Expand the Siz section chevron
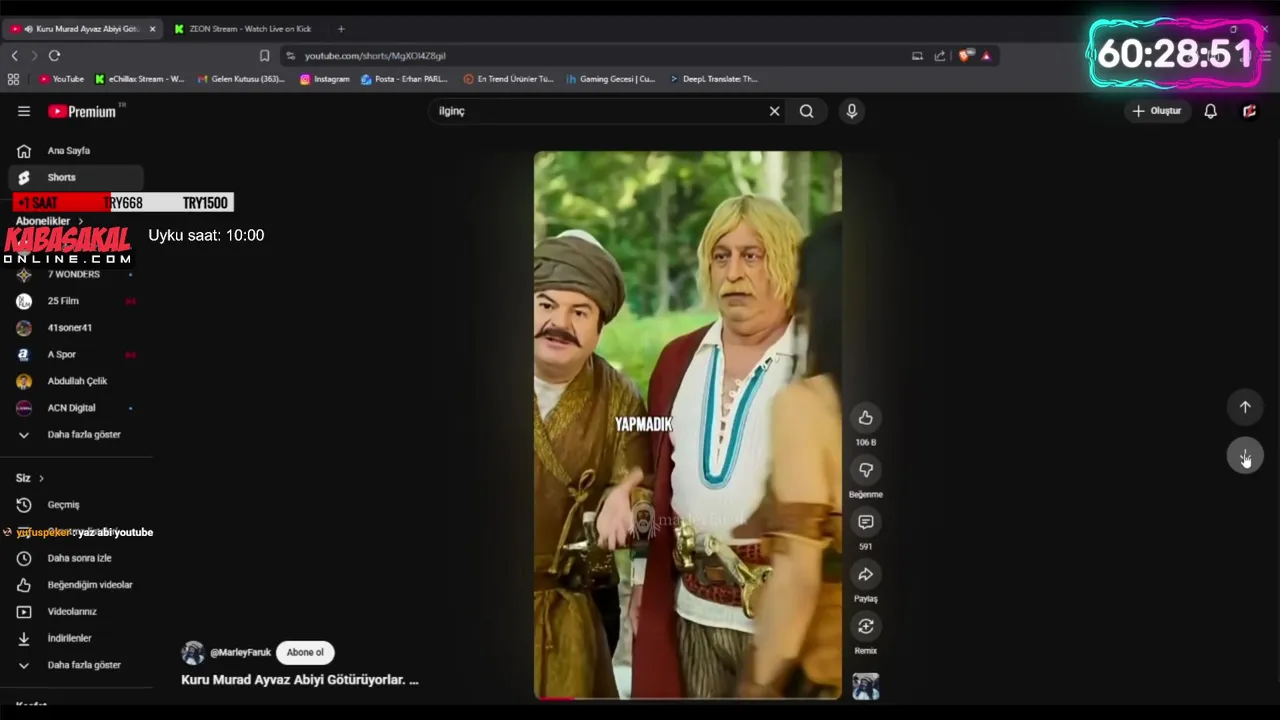The image size is (1280, 720). tap(41, 478)
